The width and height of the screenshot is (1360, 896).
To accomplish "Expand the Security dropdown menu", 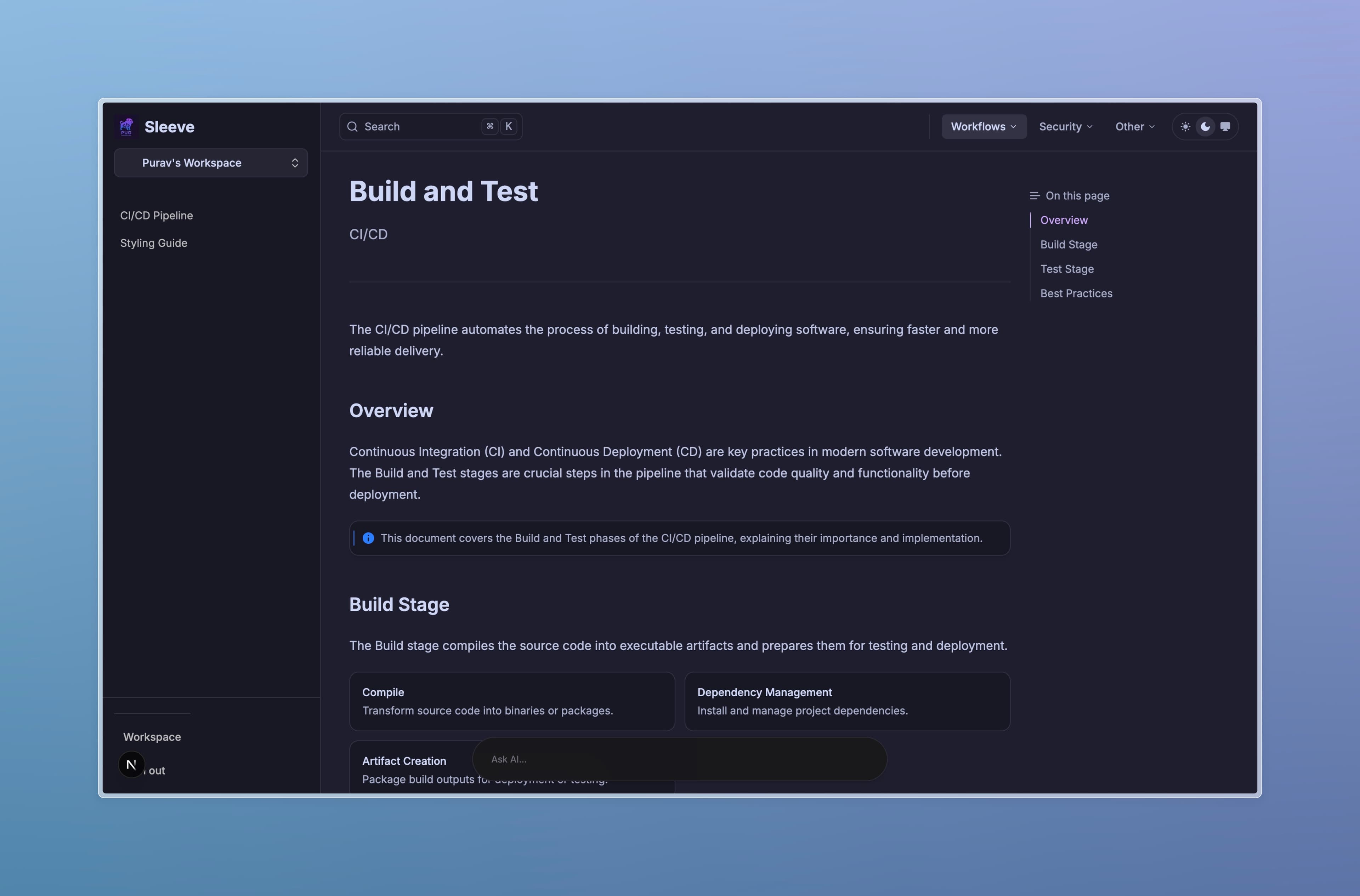I will click(x=1066, y=127).
